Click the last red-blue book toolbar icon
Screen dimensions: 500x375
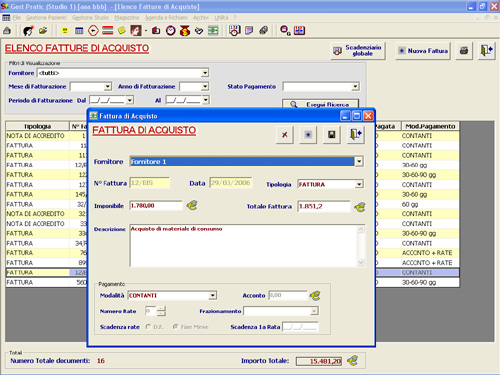[299, 31]
